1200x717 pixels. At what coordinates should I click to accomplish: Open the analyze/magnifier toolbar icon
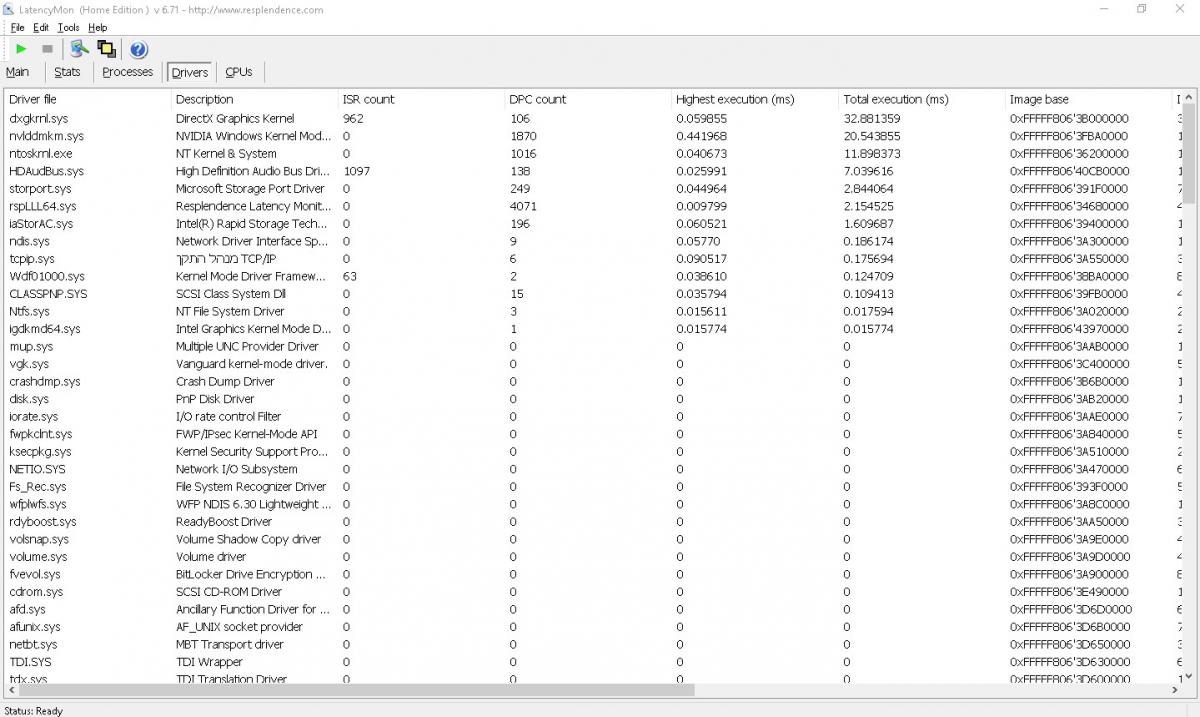[x=79, y=49]
